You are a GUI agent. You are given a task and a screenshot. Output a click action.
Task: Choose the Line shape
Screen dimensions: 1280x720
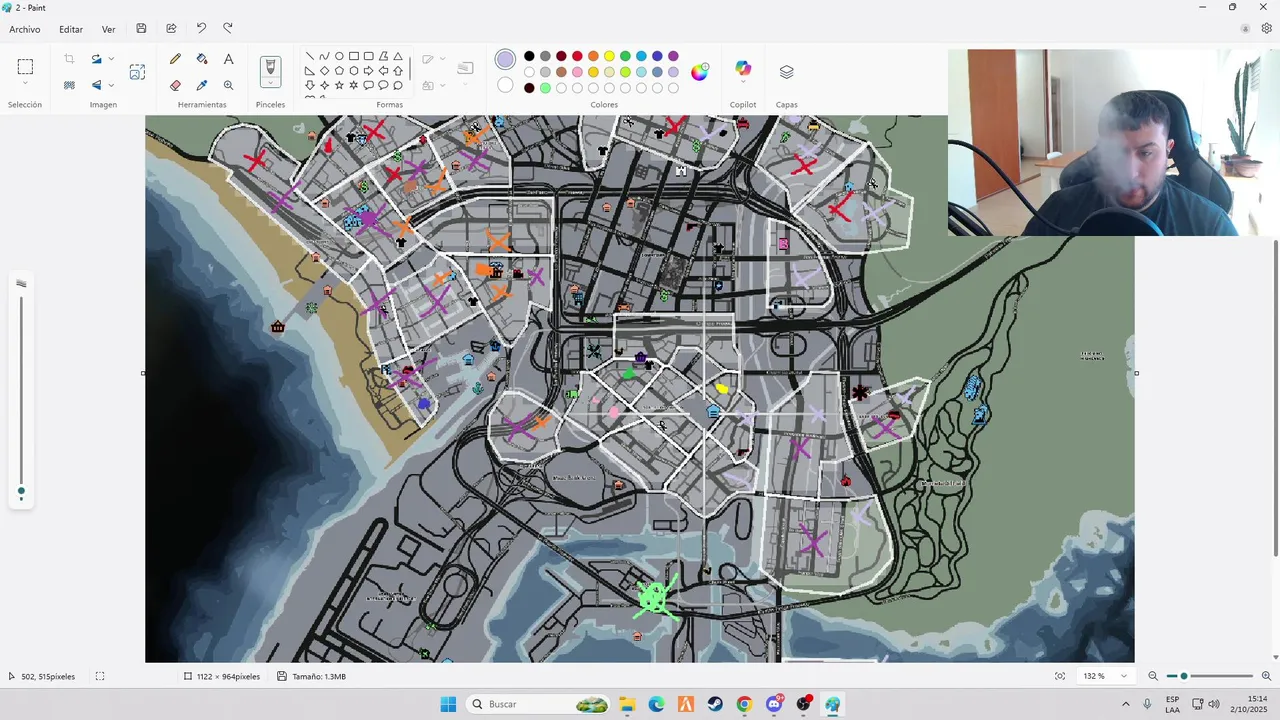pyautogui.click(x=310, y=56)
